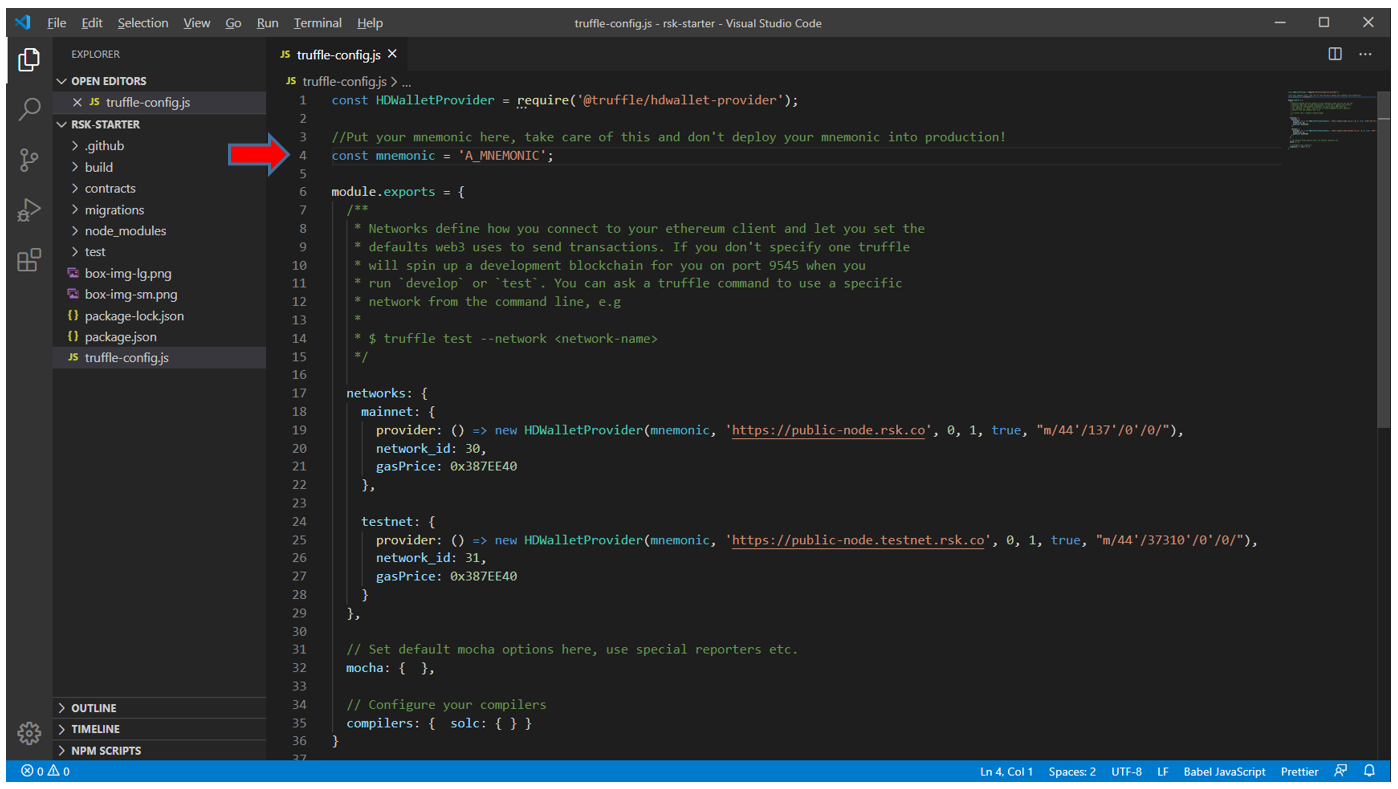Open the Go menu
Image resolution: width=1398 pixels, height=789 pixels.
(233, 23)
